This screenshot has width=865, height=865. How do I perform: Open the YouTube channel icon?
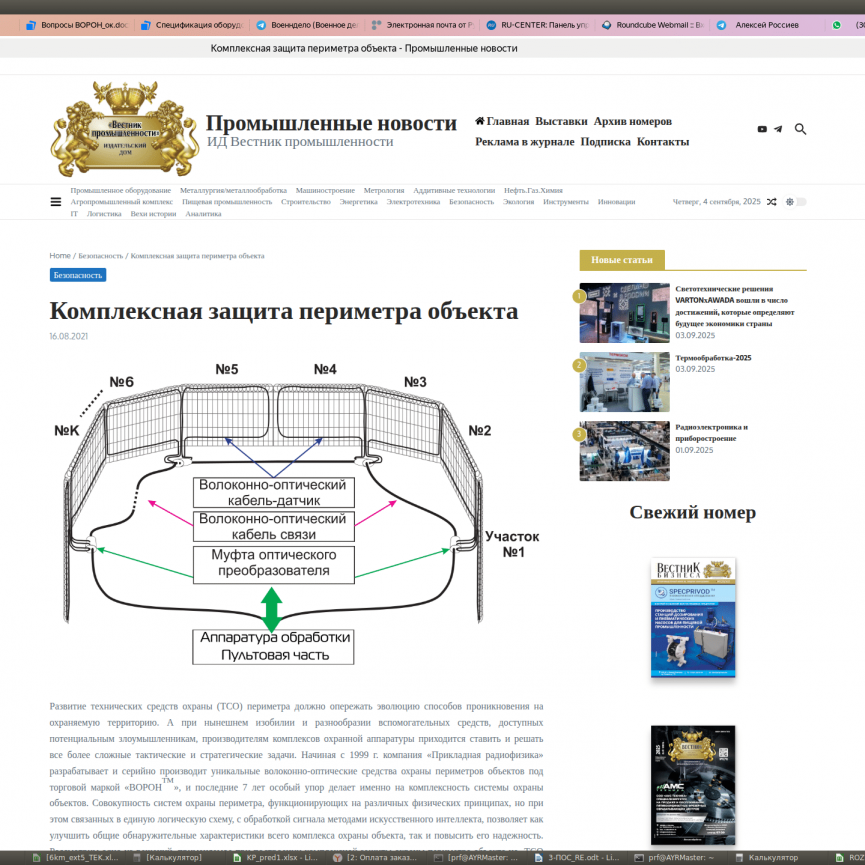(x=762, y=129)
